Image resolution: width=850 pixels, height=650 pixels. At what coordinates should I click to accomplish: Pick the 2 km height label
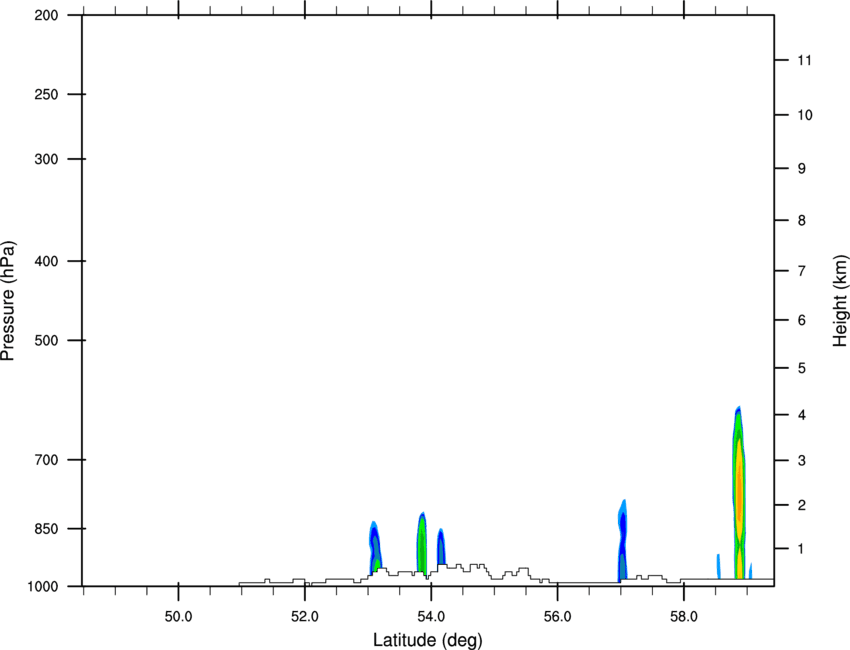[802, 505]
